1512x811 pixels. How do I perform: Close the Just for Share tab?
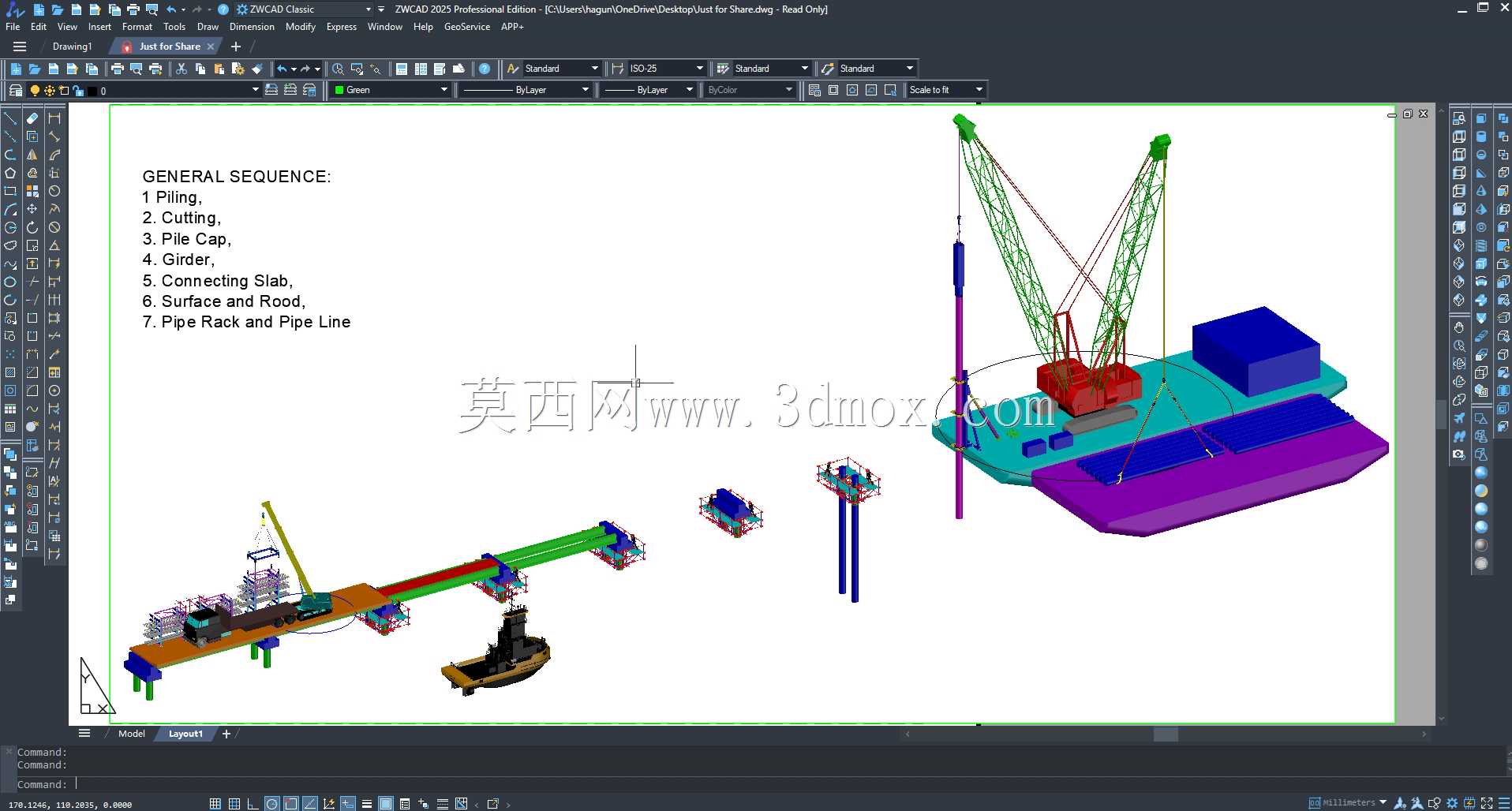211,47
